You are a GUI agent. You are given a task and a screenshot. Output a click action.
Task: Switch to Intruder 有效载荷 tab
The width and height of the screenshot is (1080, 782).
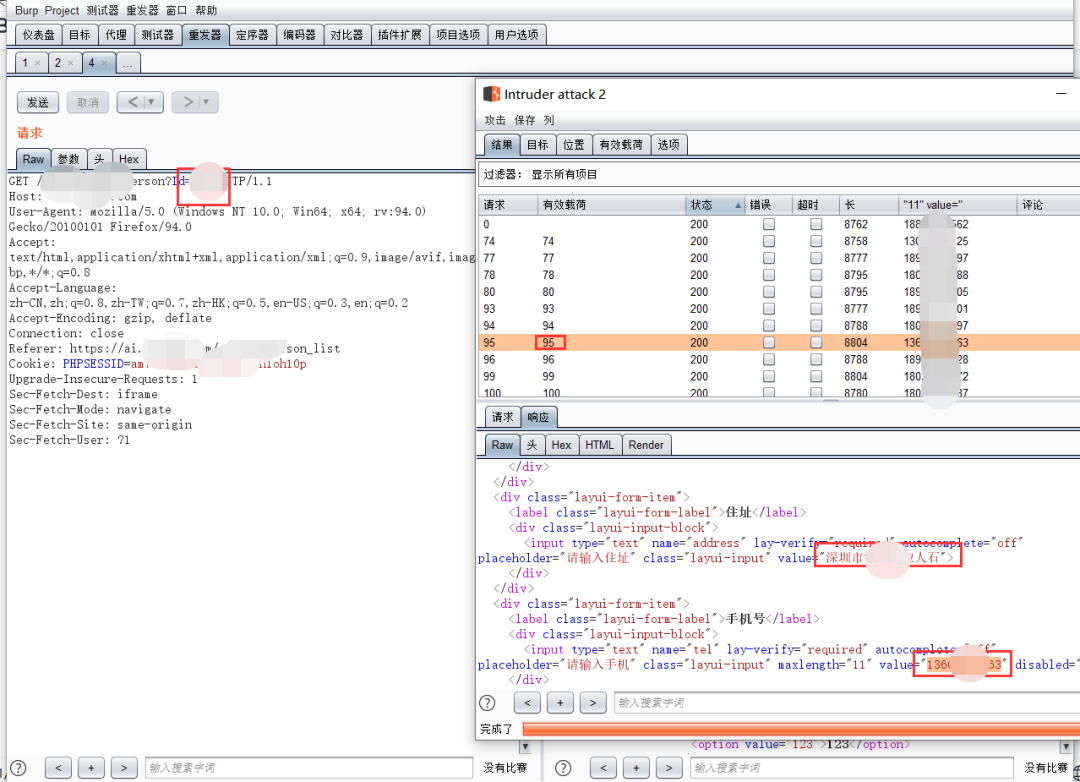621,145
